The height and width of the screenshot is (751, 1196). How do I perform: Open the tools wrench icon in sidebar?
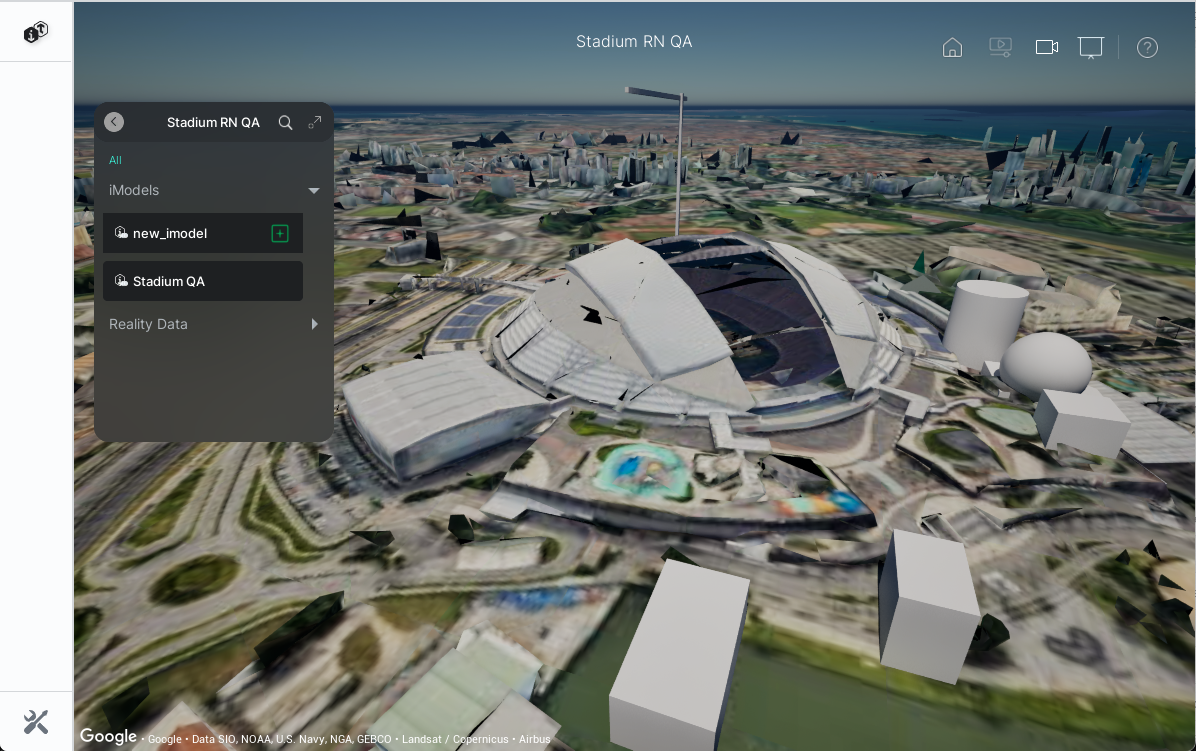pyautogui.click(x=36, y=721)
